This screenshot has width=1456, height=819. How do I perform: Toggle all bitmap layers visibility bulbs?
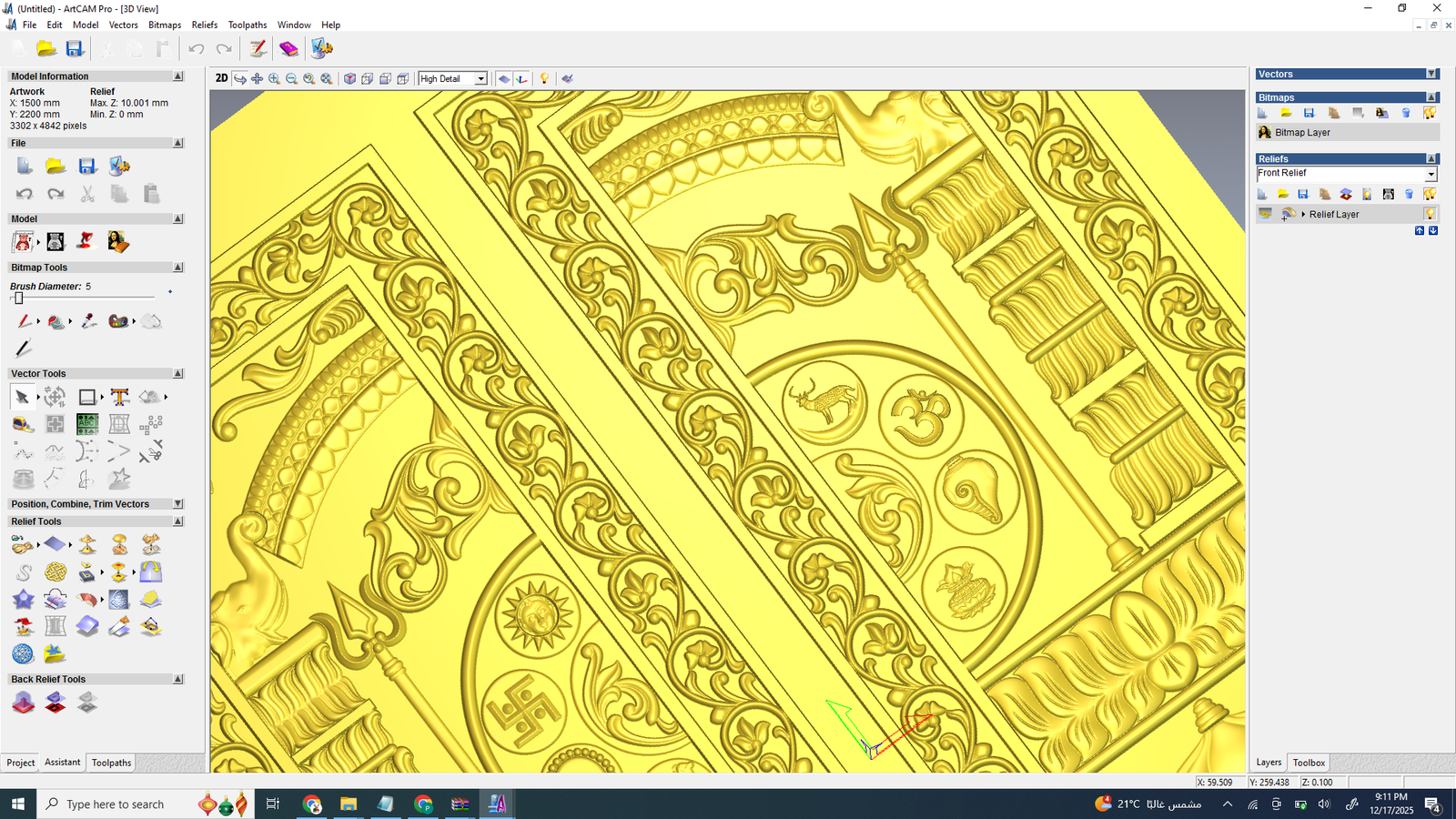pos(1430,113)
